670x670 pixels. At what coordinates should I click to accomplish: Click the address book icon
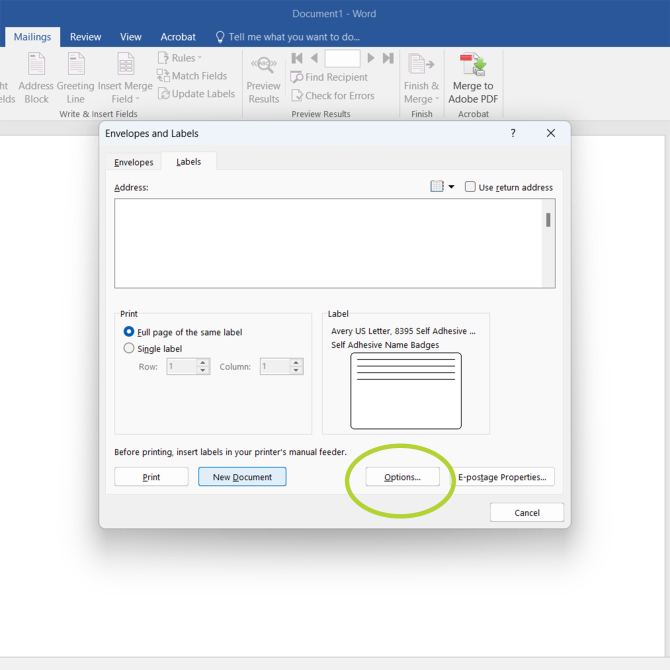click(x=437, y=186)
